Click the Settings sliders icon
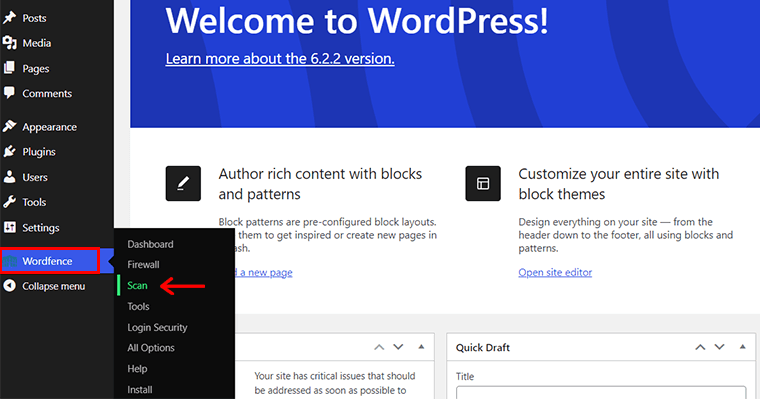 (x=9, y=227)
